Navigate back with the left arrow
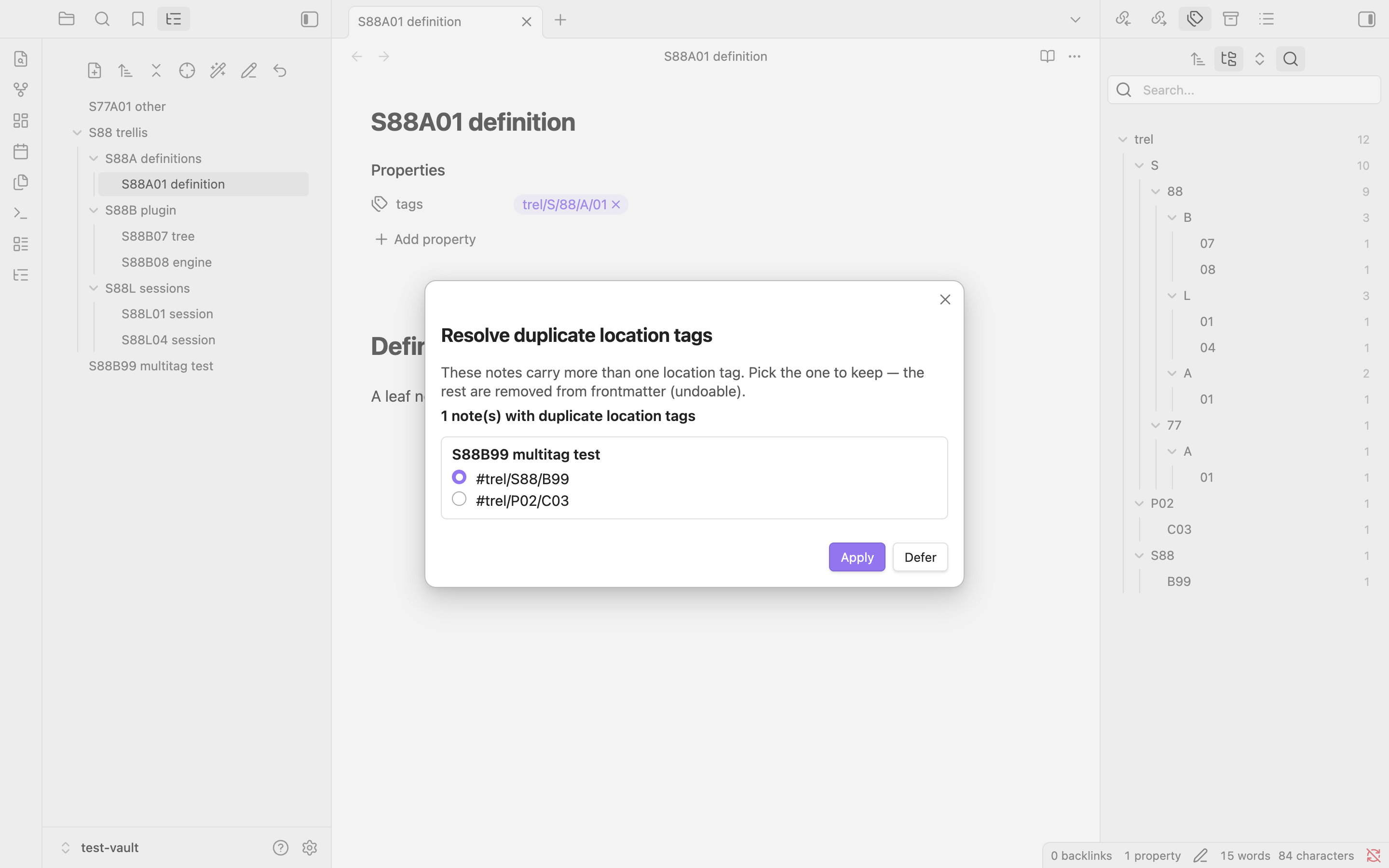 (x=357, y=56)
